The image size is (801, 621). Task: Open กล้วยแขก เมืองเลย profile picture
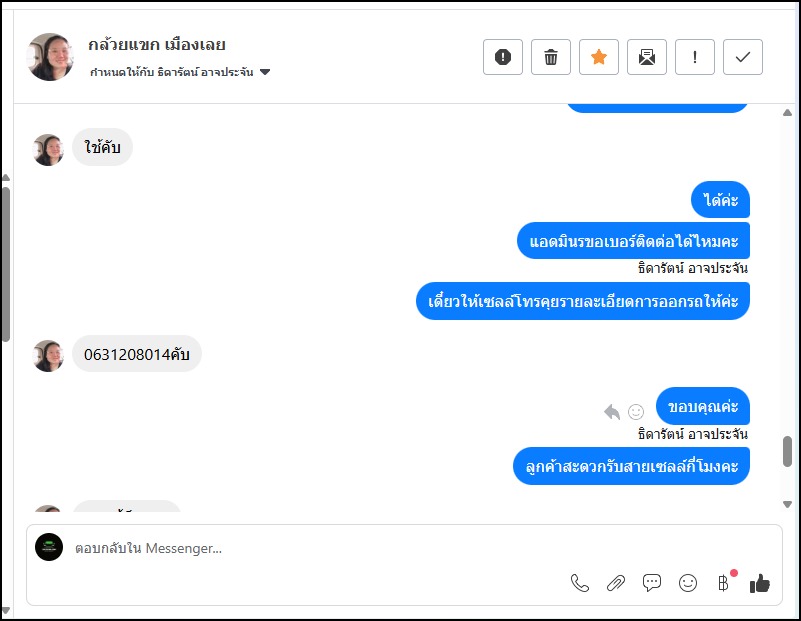coord(50,57)
